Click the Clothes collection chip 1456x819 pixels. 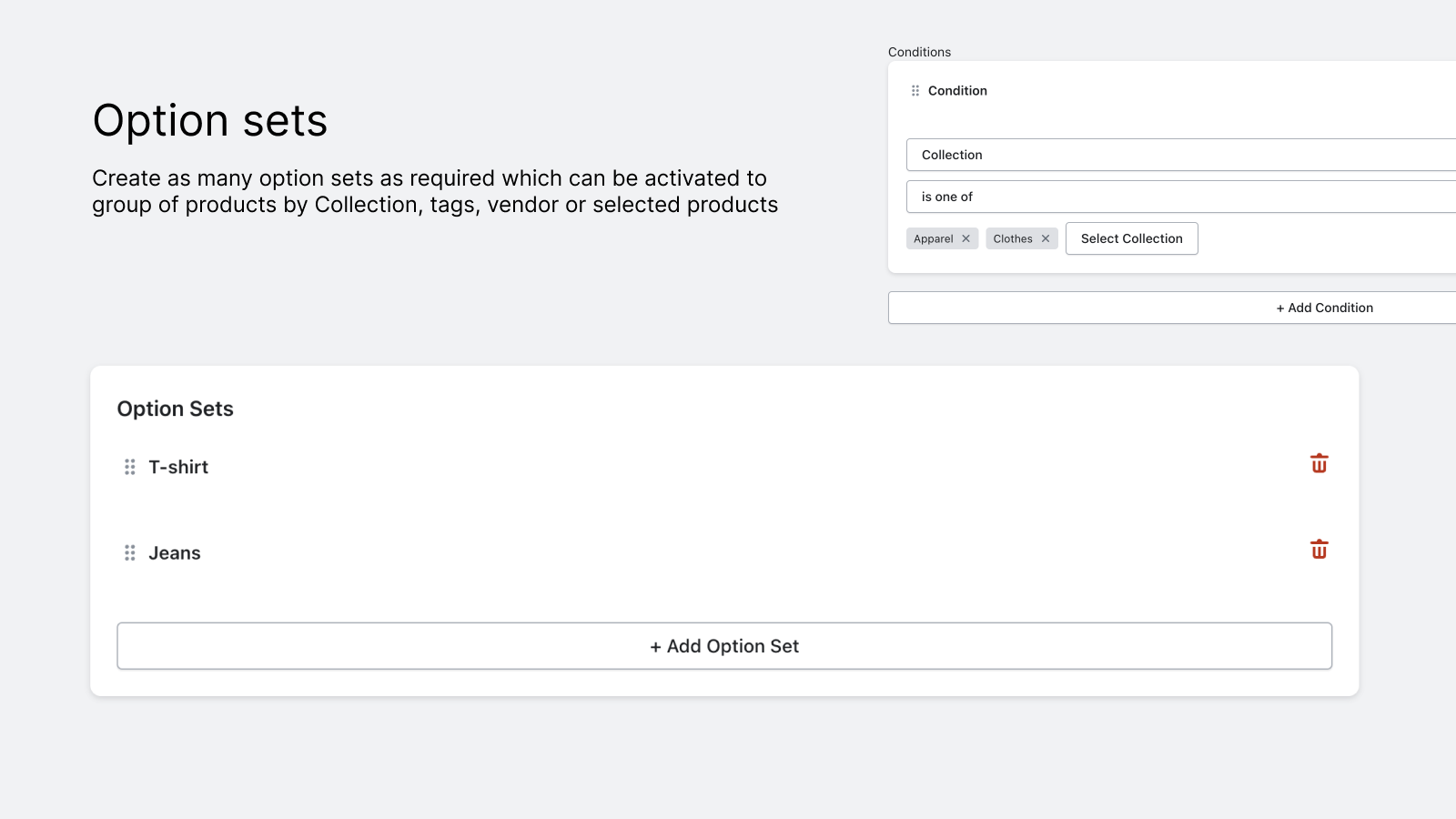(1013, 238)
